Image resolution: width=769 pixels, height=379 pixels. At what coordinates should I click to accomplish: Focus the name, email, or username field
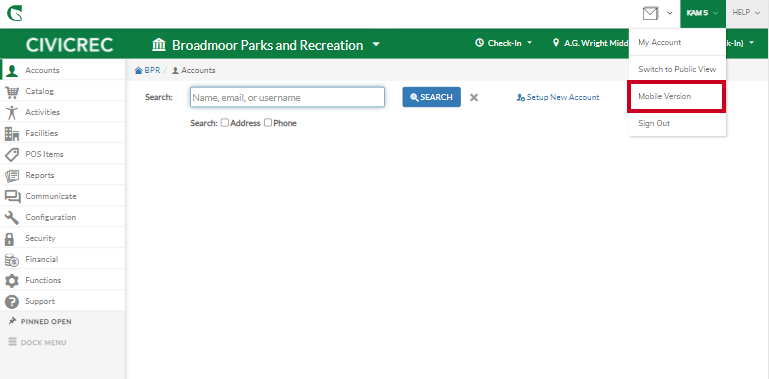[x=287, y=97]
